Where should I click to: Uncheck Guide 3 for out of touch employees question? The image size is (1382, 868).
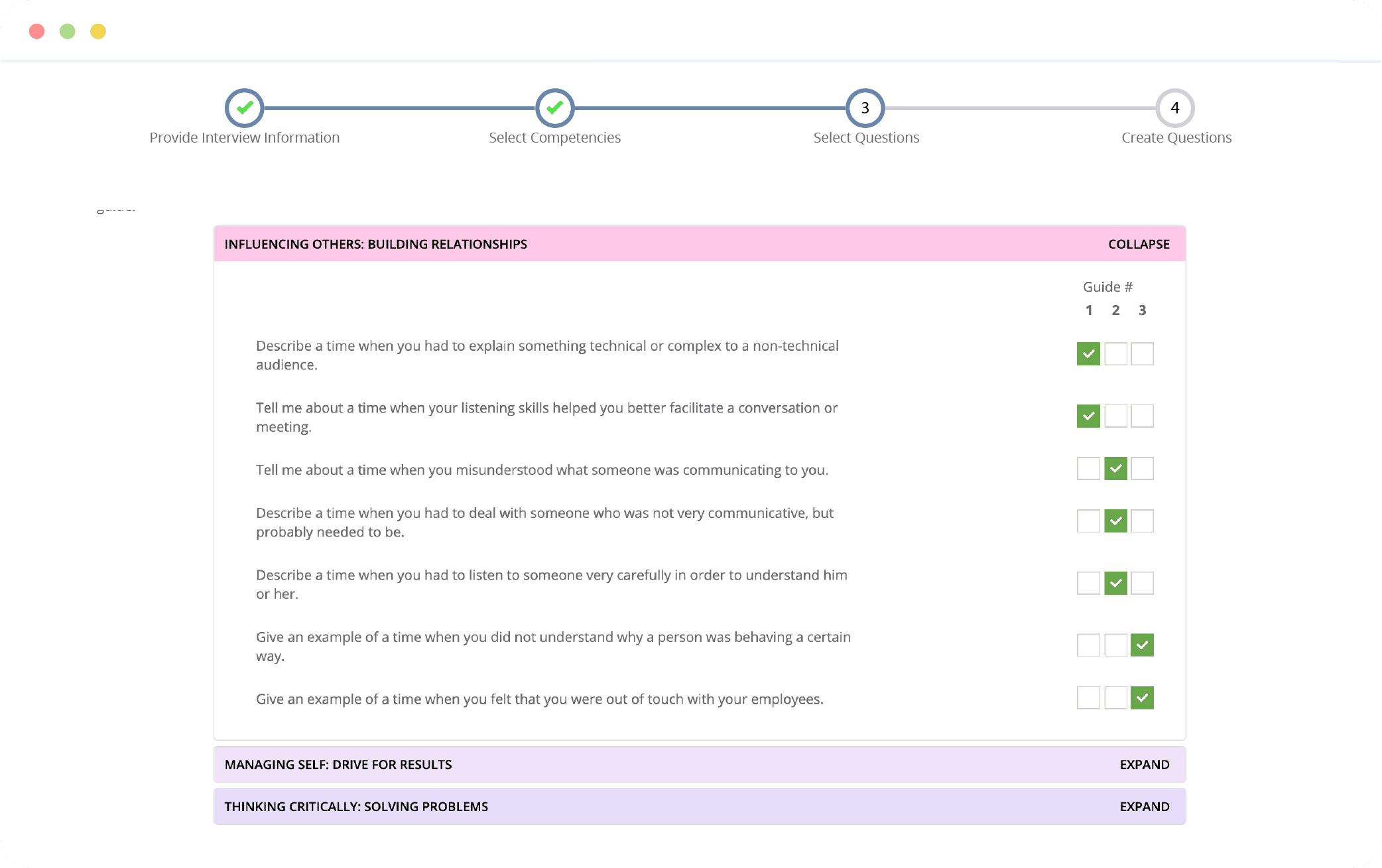click(x=1142, y=698)
